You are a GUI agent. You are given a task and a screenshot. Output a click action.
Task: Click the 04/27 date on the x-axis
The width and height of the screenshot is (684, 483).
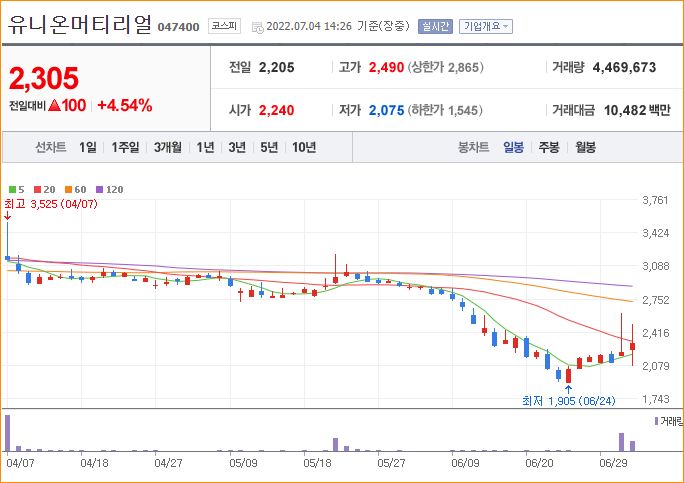(168, 463)
